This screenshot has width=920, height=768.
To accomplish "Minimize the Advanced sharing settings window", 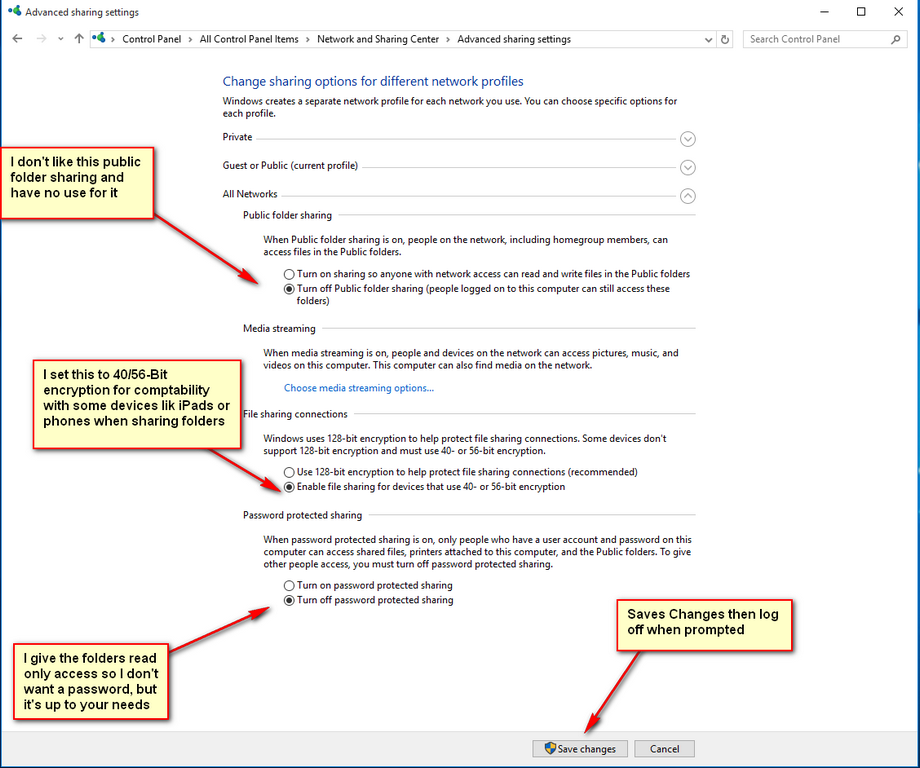I will (x=824, y=12).
